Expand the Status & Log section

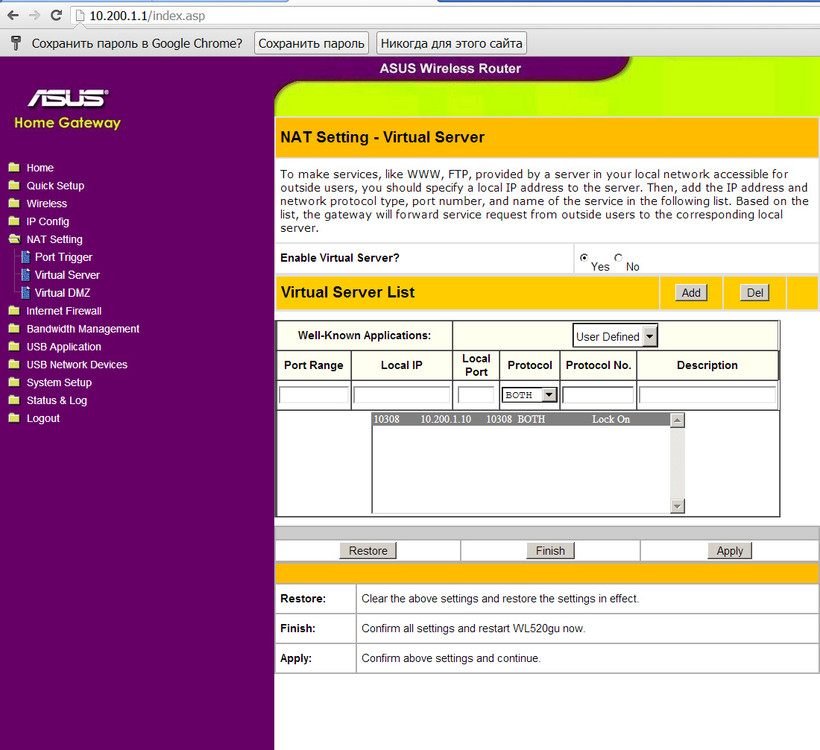56,400
